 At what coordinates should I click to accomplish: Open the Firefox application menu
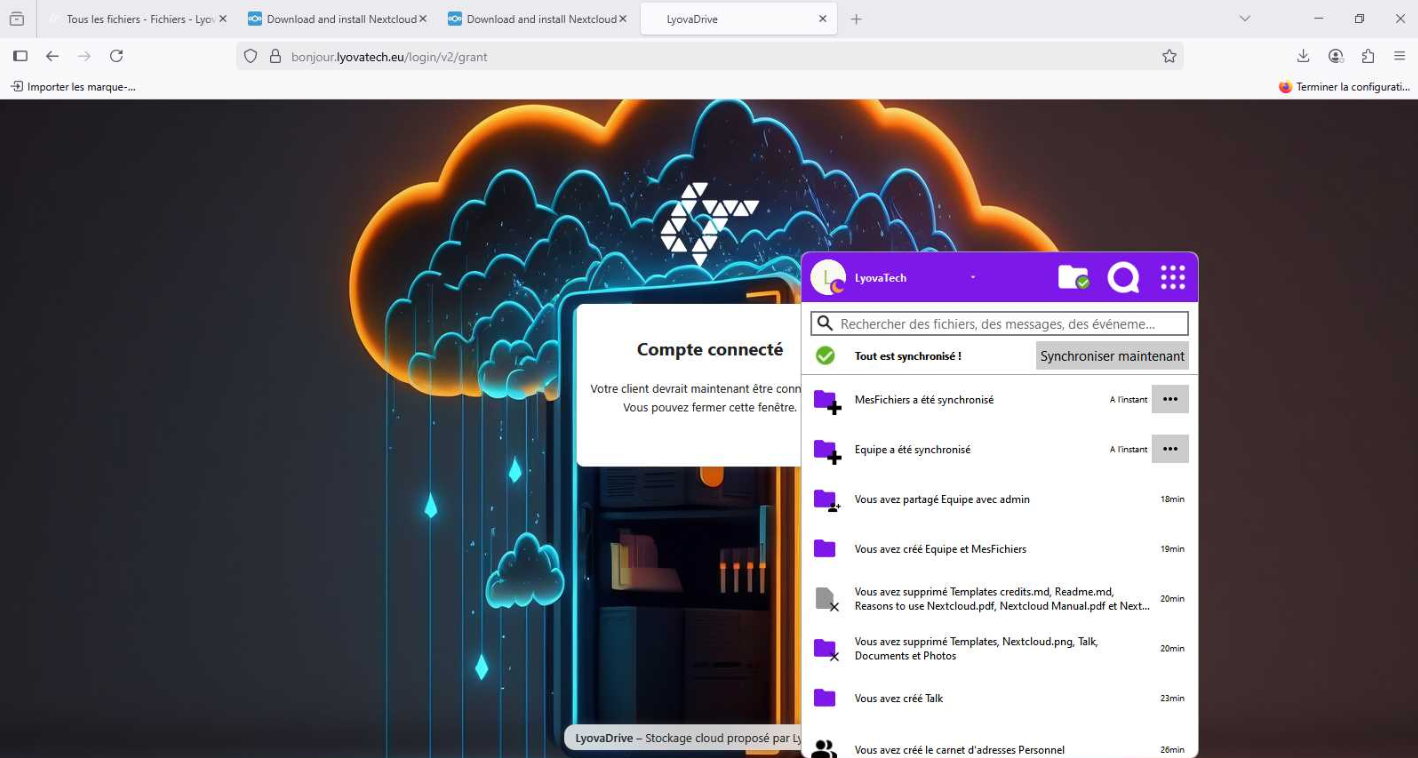(1400, 56)
